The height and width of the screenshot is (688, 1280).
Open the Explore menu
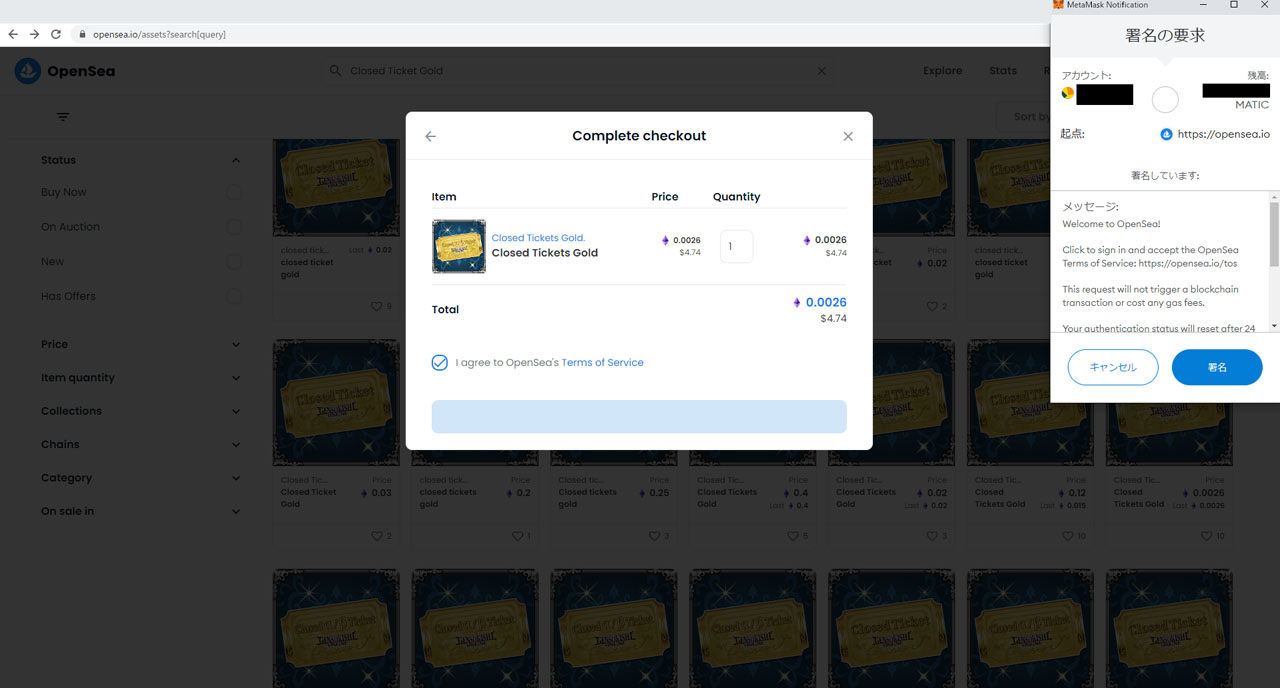click(942, 71)
